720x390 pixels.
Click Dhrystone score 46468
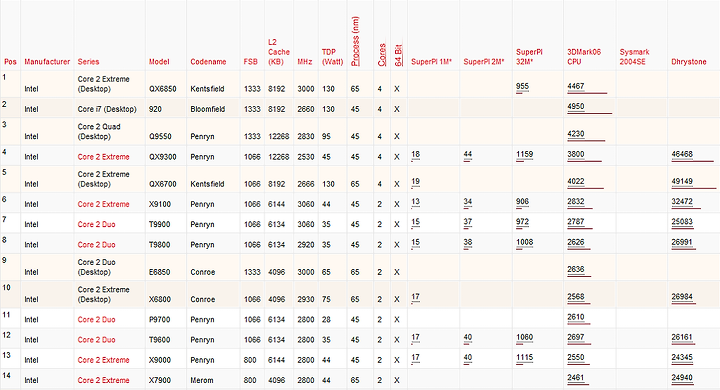[x=682, y=154]
